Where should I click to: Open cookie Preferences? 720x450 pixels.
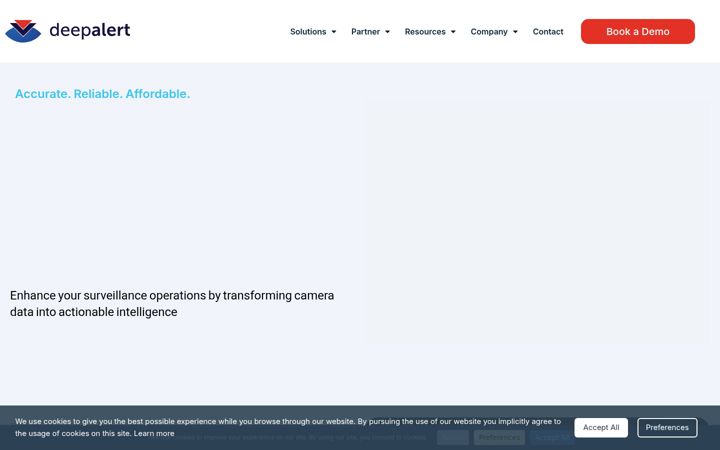pos(667,428)
